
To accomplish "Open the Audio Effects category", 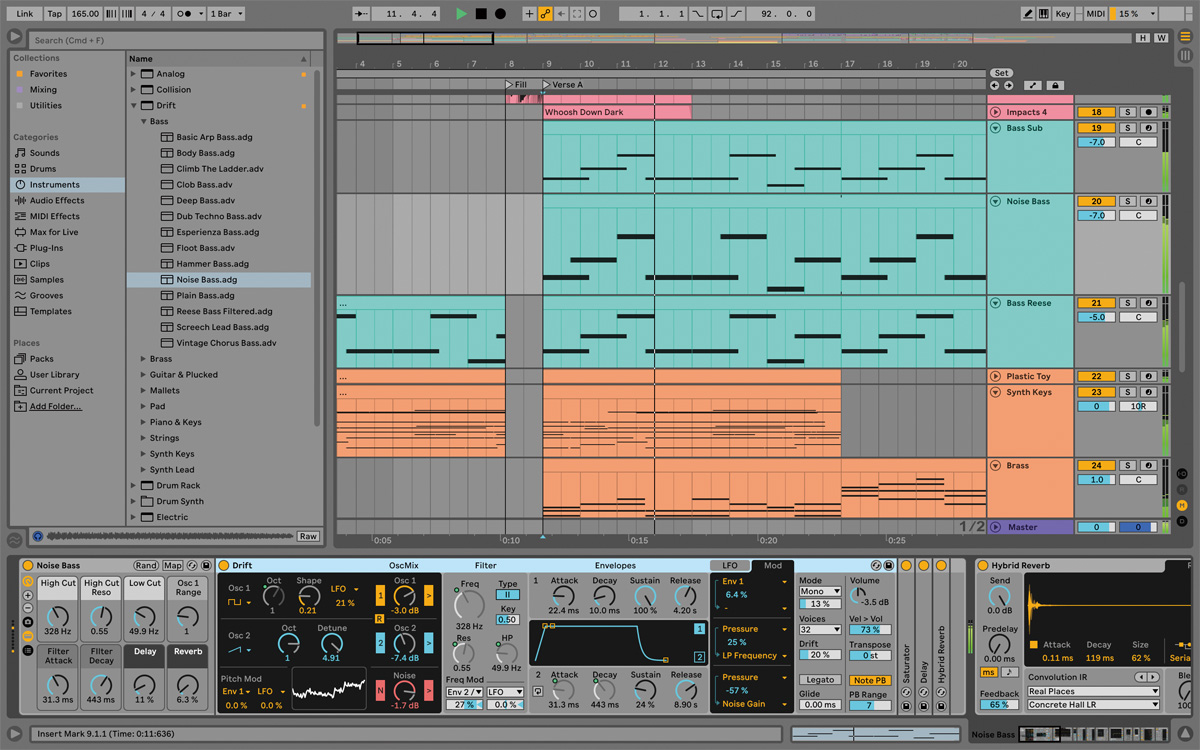I will pyautogui.click(x=57, y=201).
